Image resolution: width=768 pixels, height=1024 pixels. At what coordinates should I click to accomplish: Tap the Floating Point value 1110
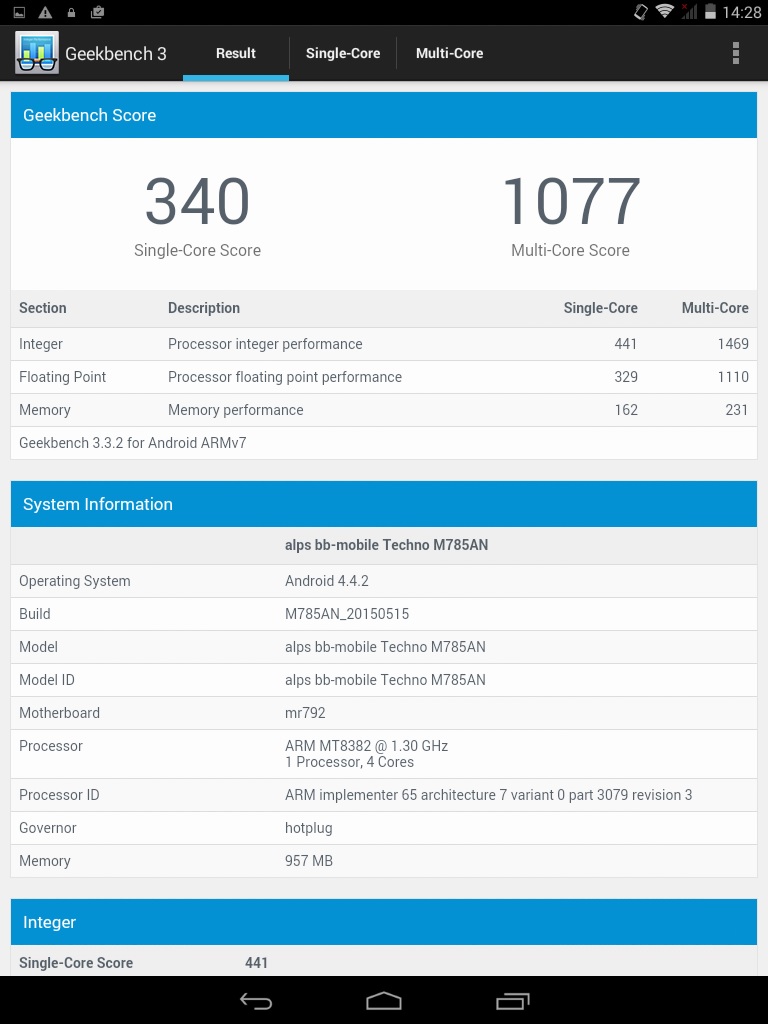(x=733, y=377)
